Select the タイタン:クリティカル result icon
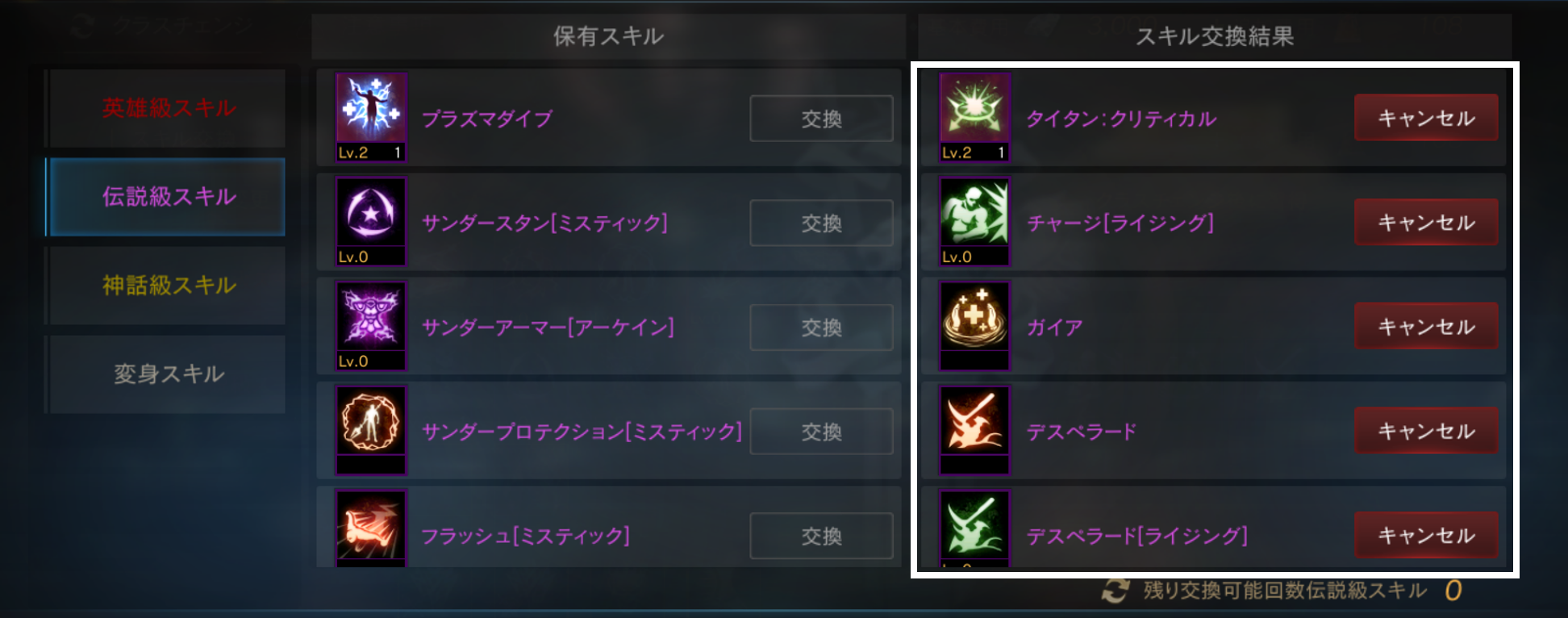 (x=974, y=118)
